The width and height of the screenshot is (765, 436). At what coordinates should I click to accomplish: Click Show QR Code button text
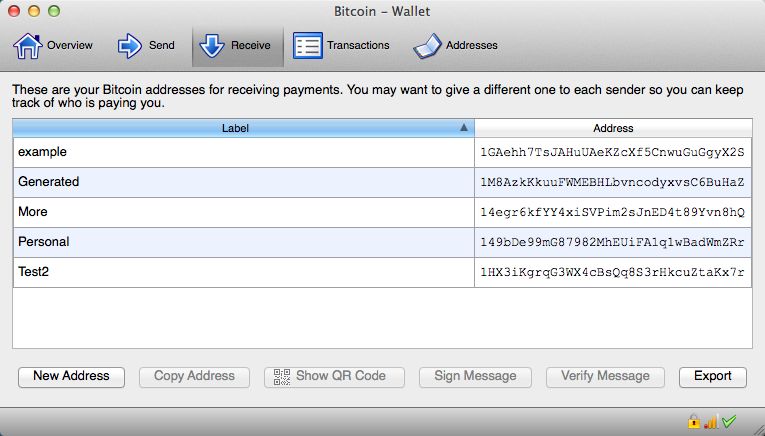click(x=341, y=376)
